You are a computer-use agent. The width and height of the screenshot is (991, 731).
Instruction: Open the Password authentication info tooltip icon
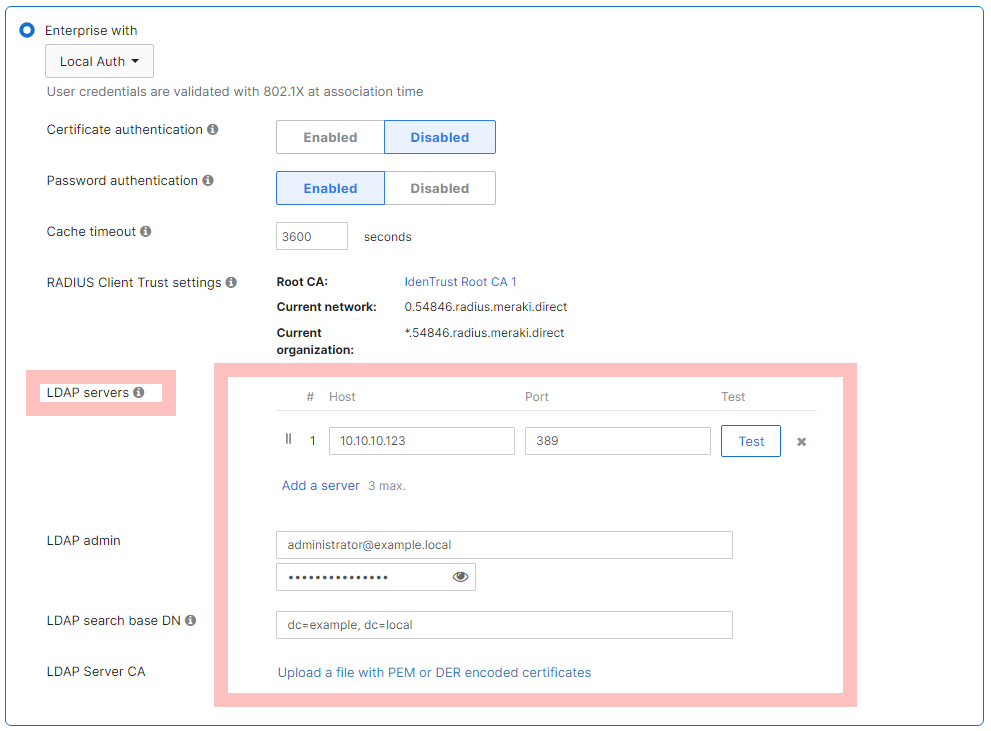coord(207,180)
